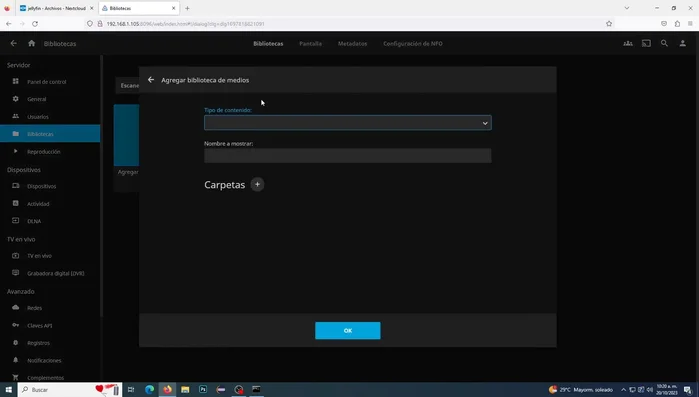Image resolution: width=699 pixels, height=397 pixels.
Task: Open Grabadora digital (DVR) in the sidebar
Action: [x=50, y=273]
